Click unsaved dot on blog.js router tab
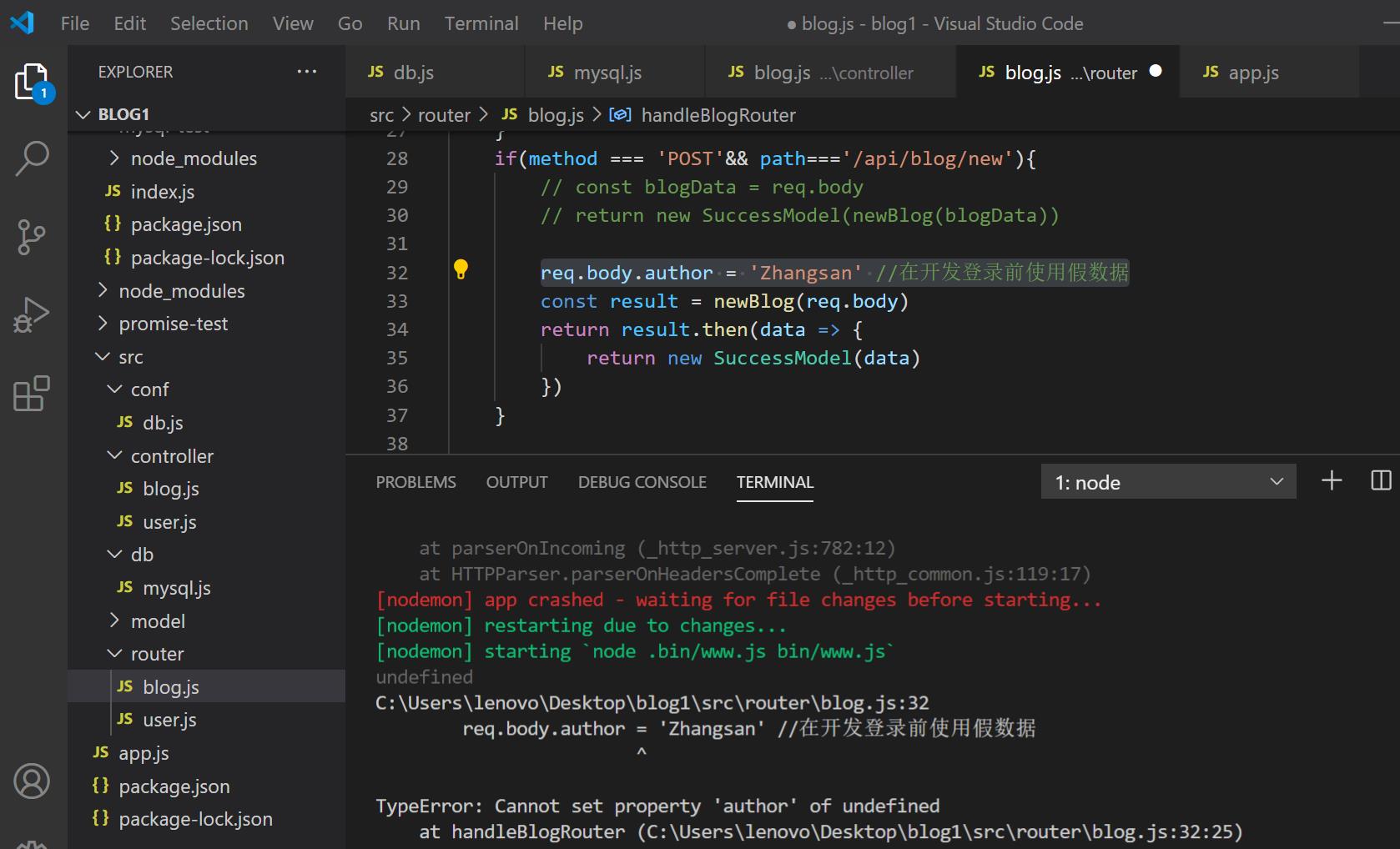 coord(1156,71)
